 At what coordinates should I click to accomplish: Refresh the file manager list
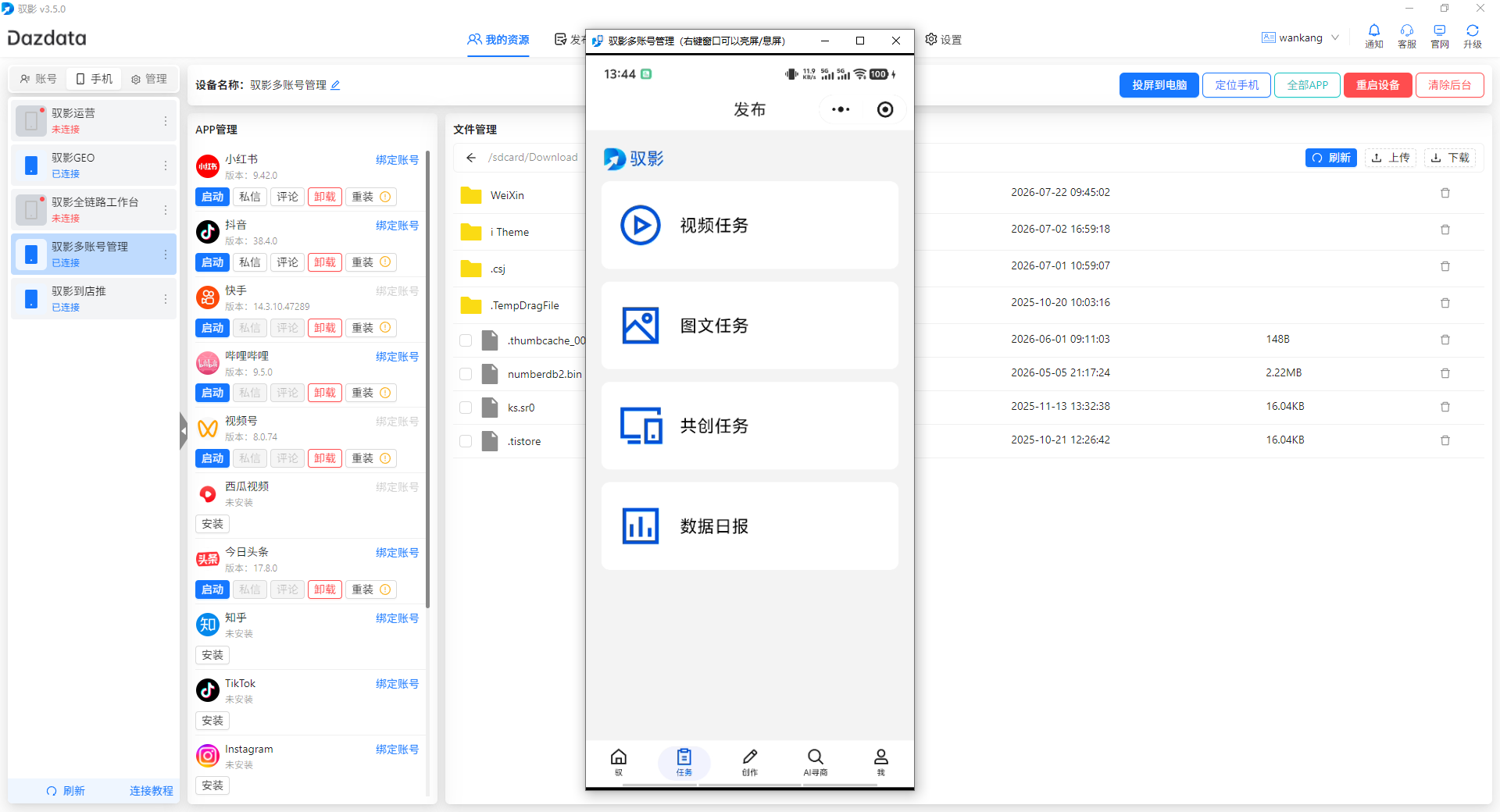pyautogui.click(x=1331, y=158)
